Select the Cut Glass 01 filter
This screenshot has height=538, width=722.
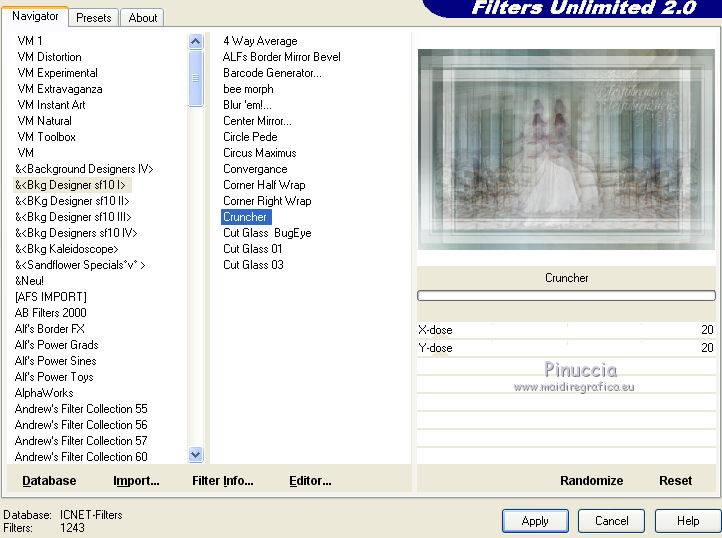(252, 249)
